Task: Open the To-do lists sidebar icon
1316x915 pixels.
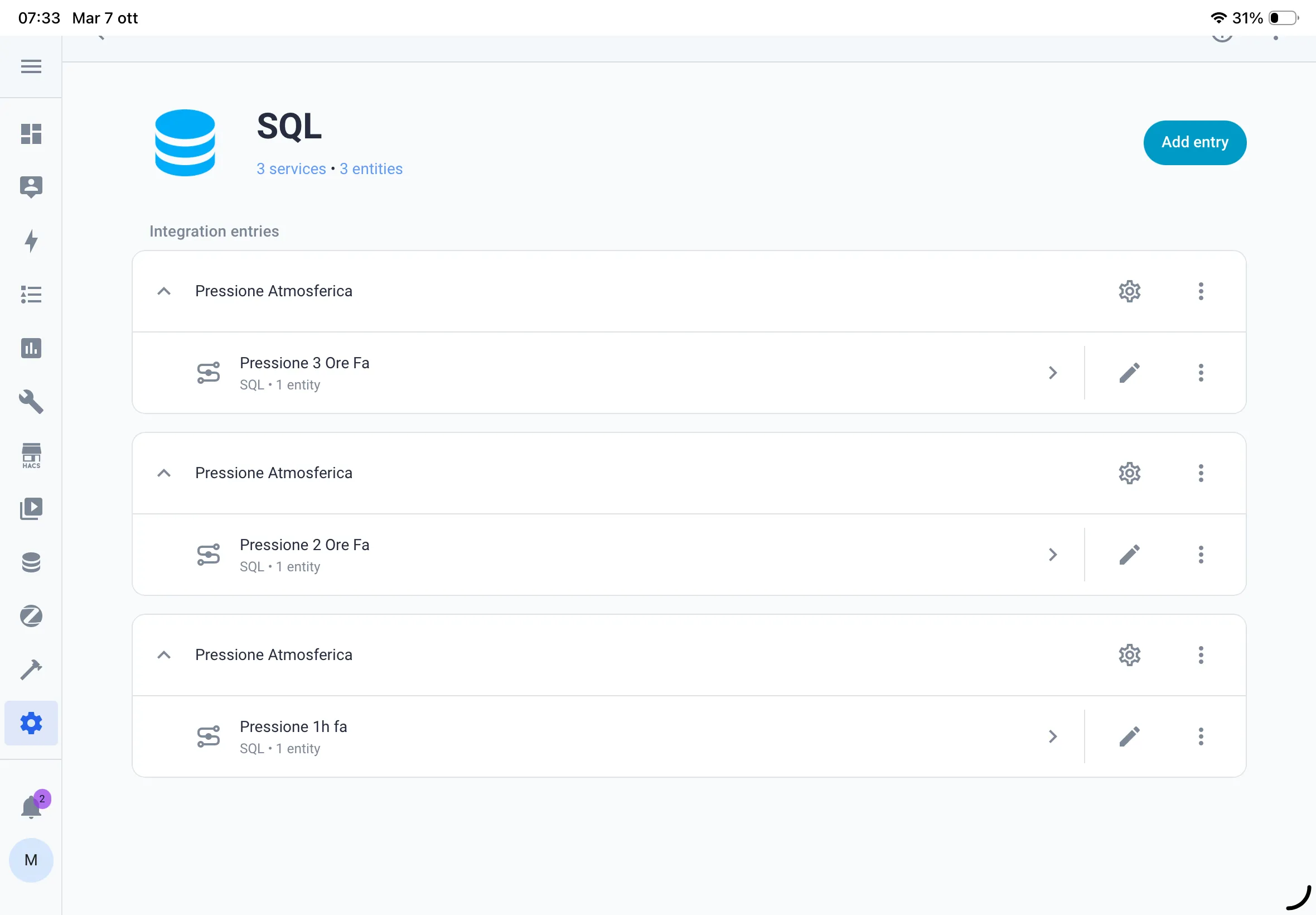Action: (31, 295)
